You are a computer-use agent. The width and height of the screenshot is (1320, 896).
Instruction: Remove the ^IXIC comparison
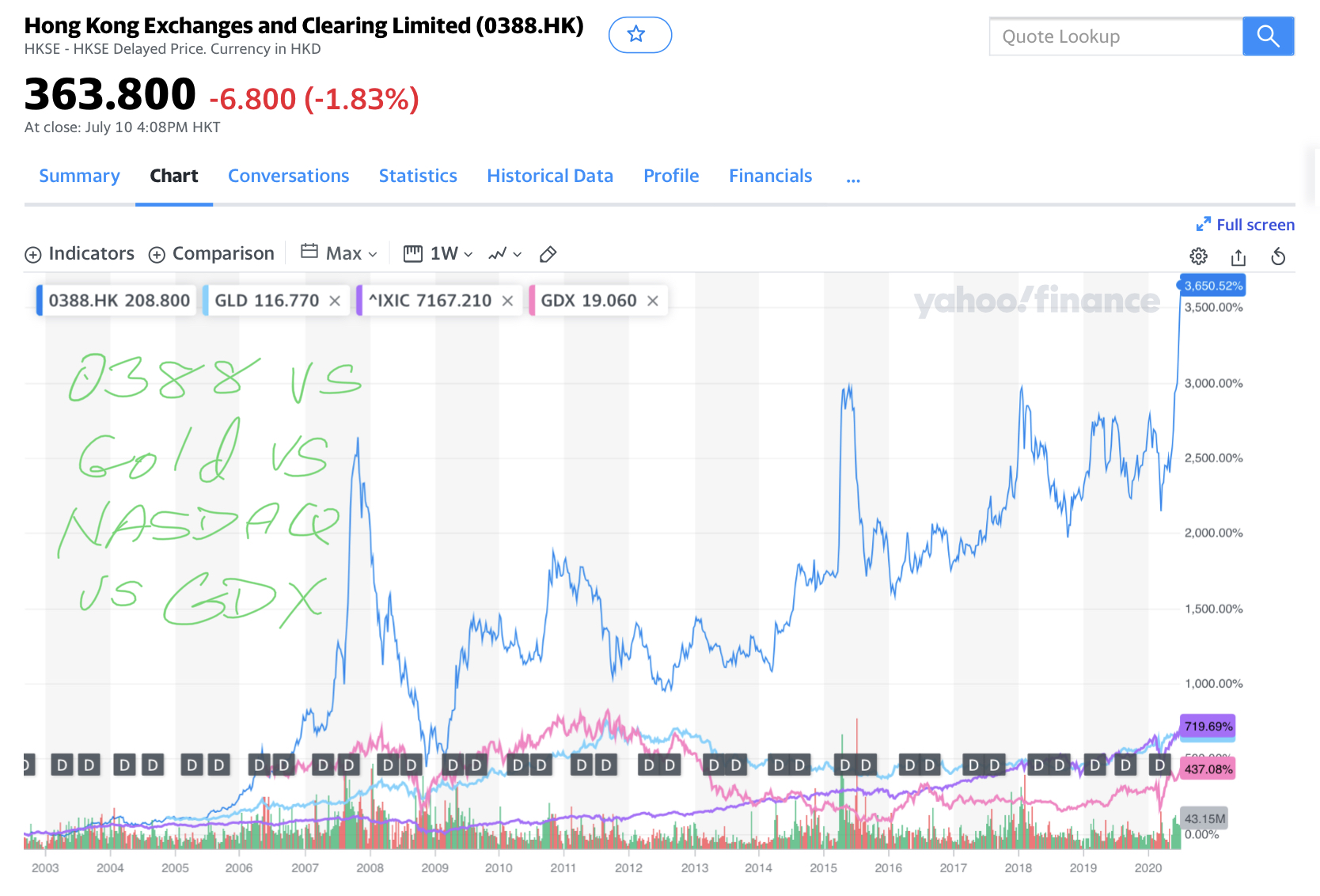pos(507,301)
